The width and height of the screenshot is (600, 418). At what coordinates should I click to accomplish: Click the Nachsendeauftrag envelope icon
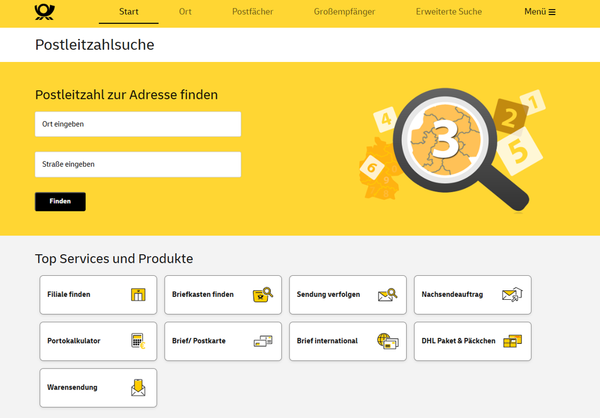(x=512, y=295)
